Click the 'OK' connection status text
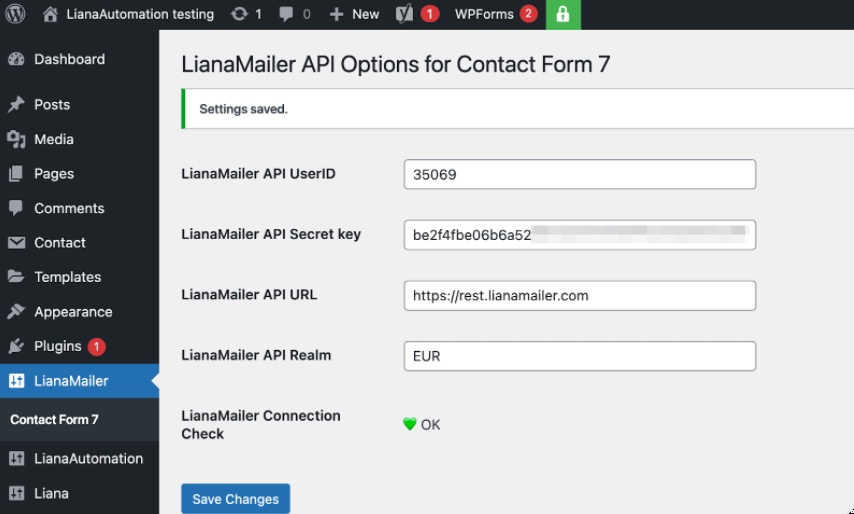Image resolution: width=854 pixels, height=514 pixels. click(x=430, y=425)
